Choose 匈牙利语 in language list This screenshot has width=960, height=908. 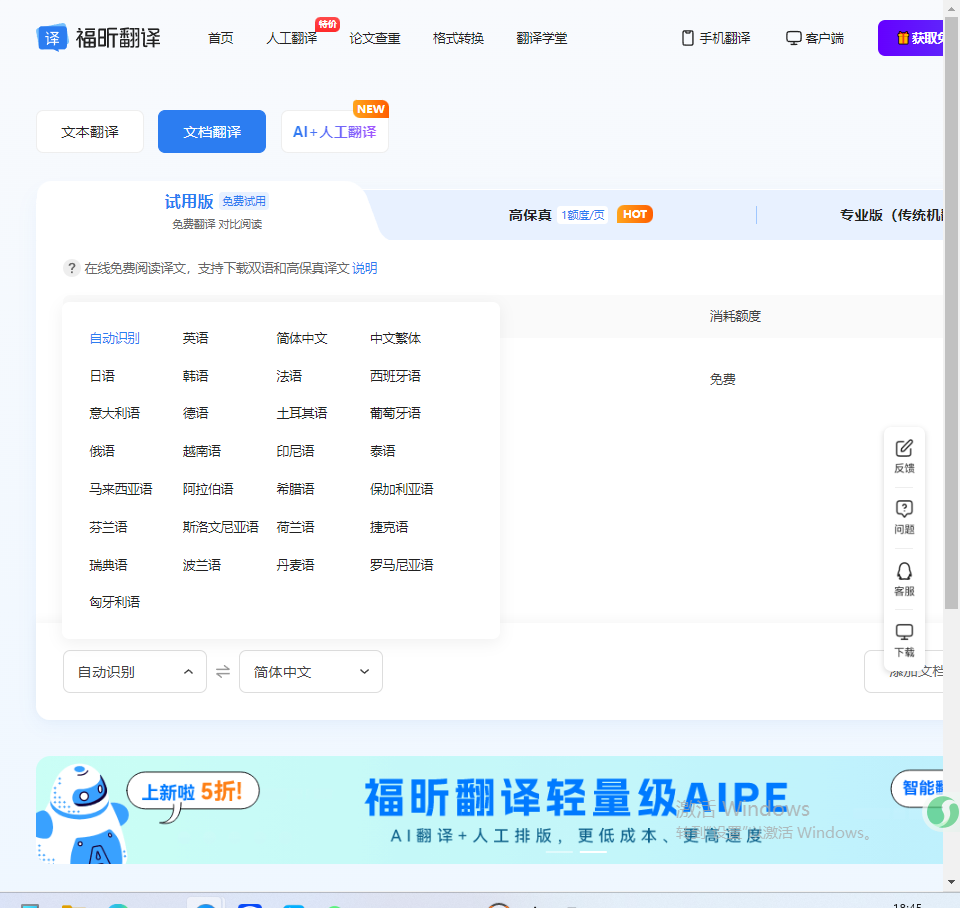coord(114,602)
